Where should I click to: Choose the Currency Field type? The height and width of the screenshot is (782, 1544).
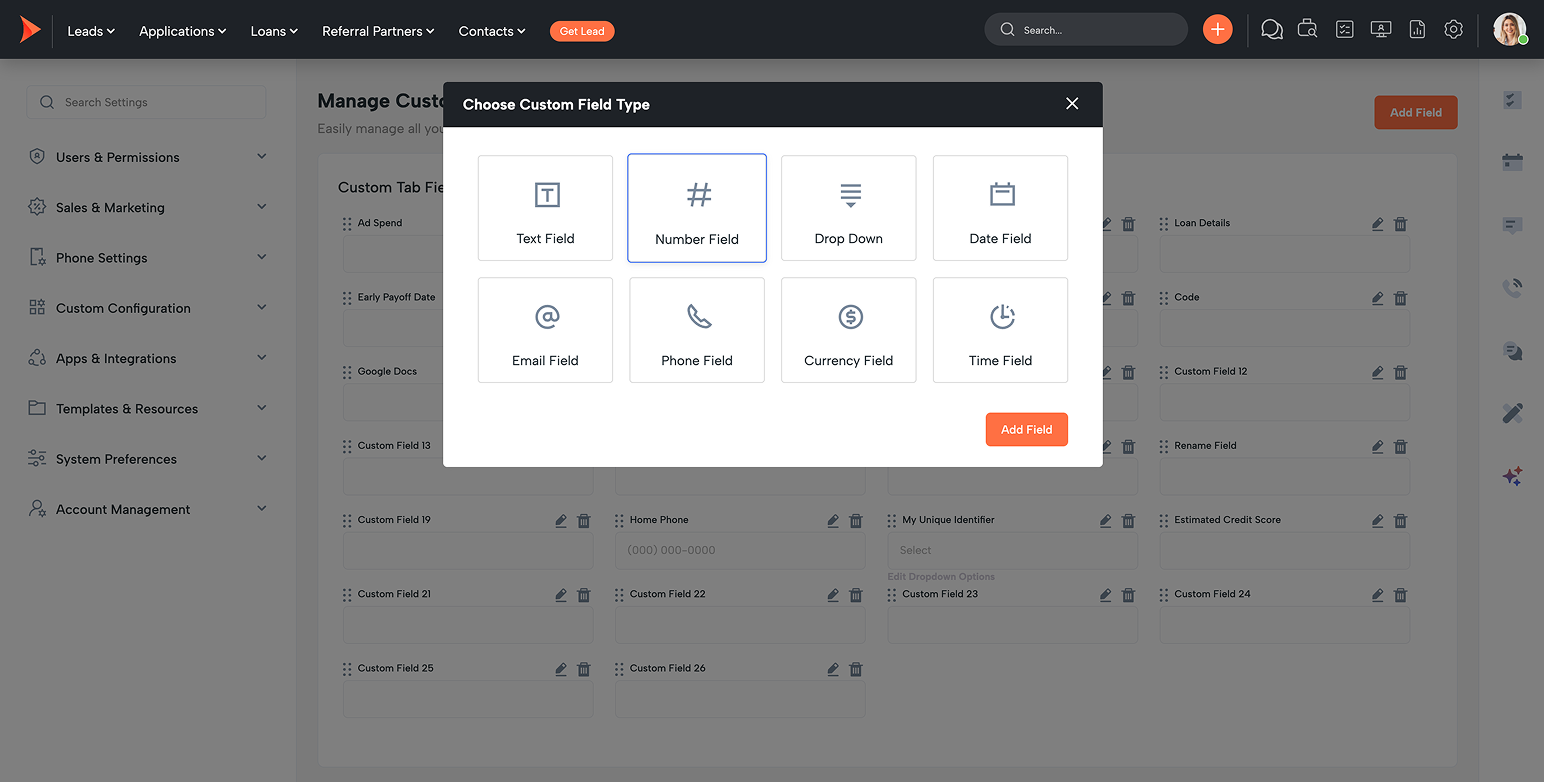(848, 330)
